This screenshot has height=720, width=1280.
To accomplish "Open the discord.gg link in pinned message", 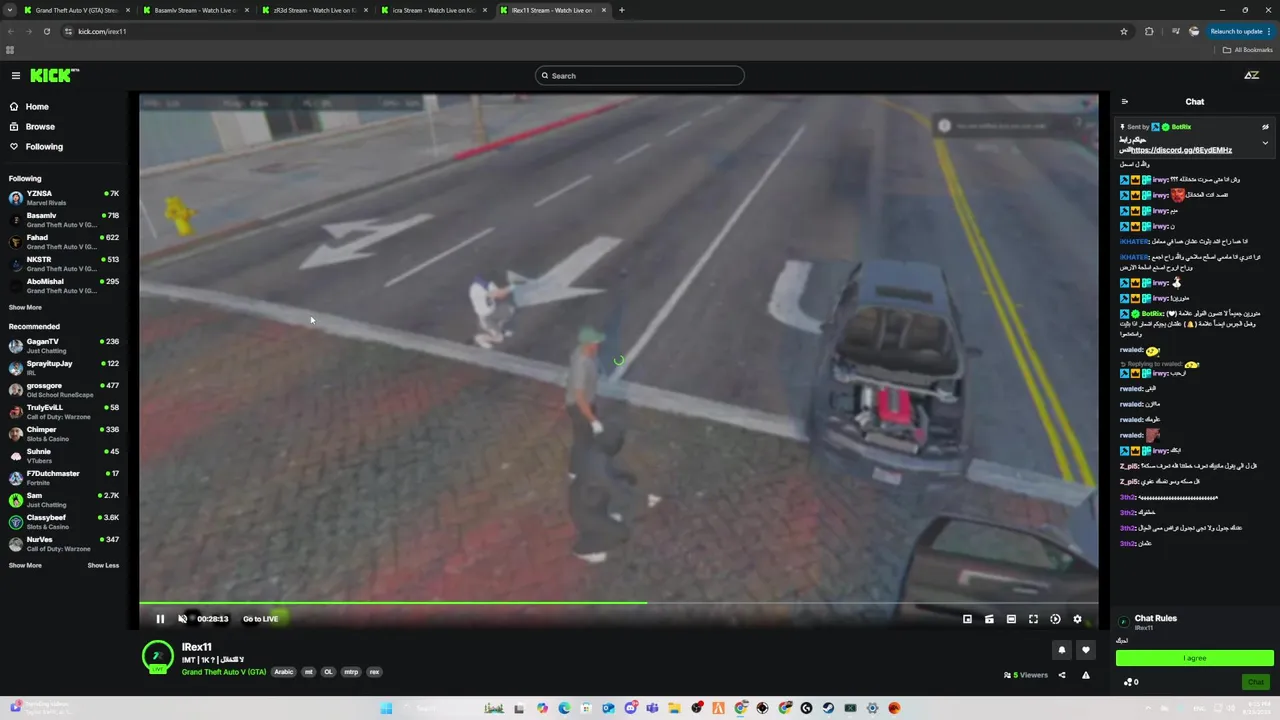I will [1182, 150].
